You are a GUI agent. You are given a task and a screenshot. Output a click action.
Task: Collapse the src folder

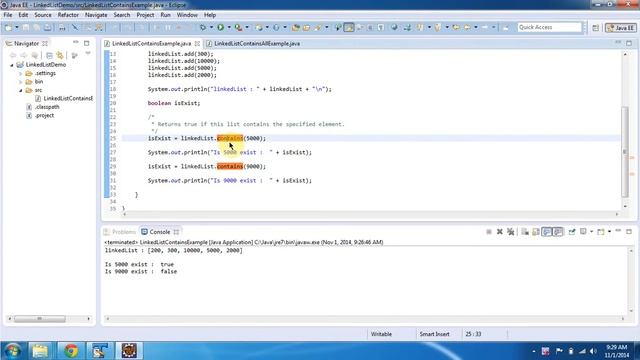pyautogui.click(x=20, y=90)
